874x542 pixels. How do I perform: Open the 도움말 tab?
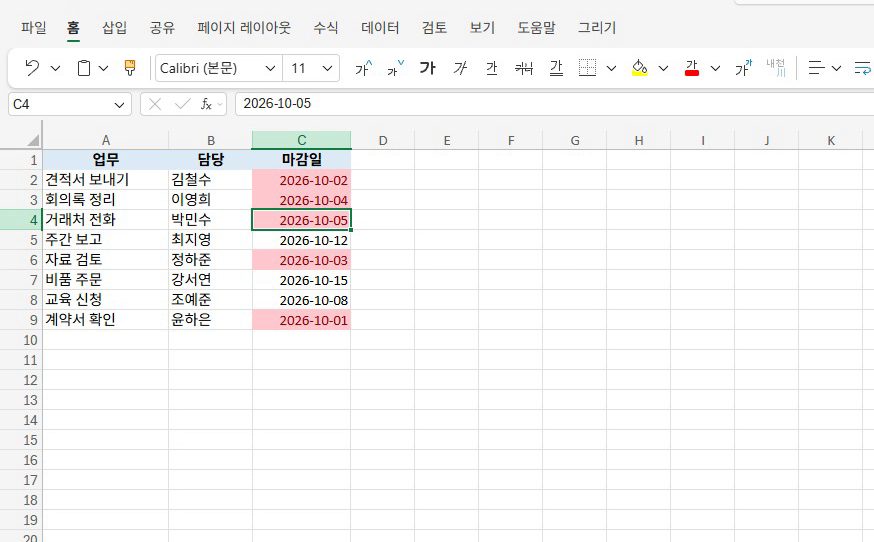click(536, 27)
